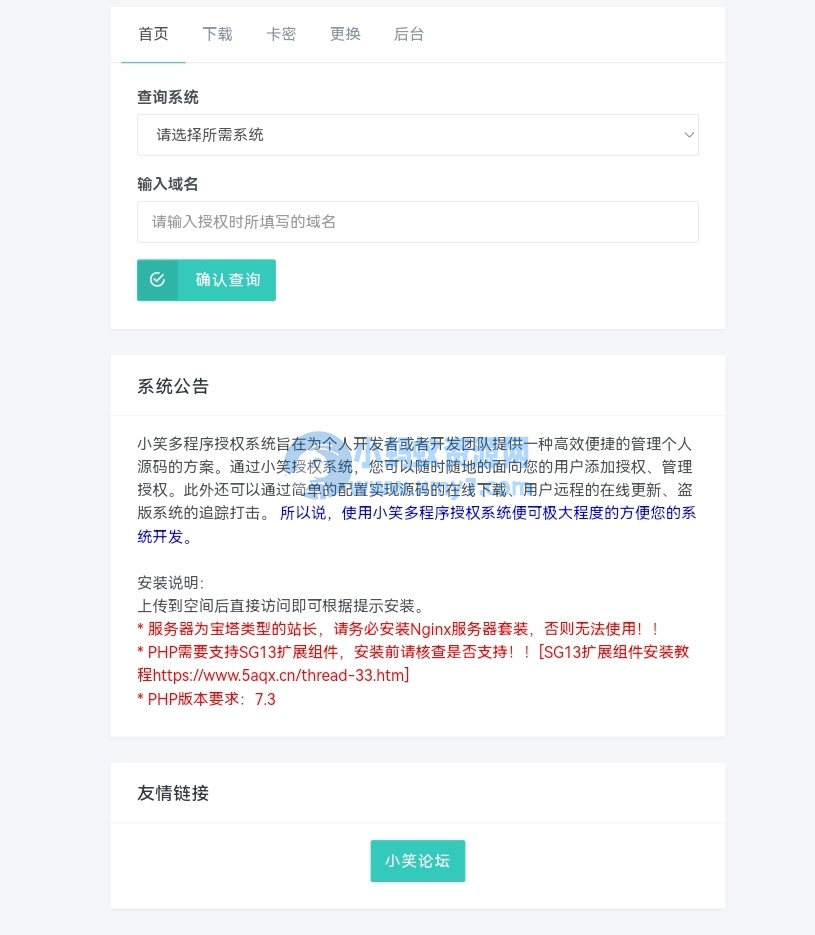Click the 5aqx.cn thread-33 tutorial URL

coord(281,676)
